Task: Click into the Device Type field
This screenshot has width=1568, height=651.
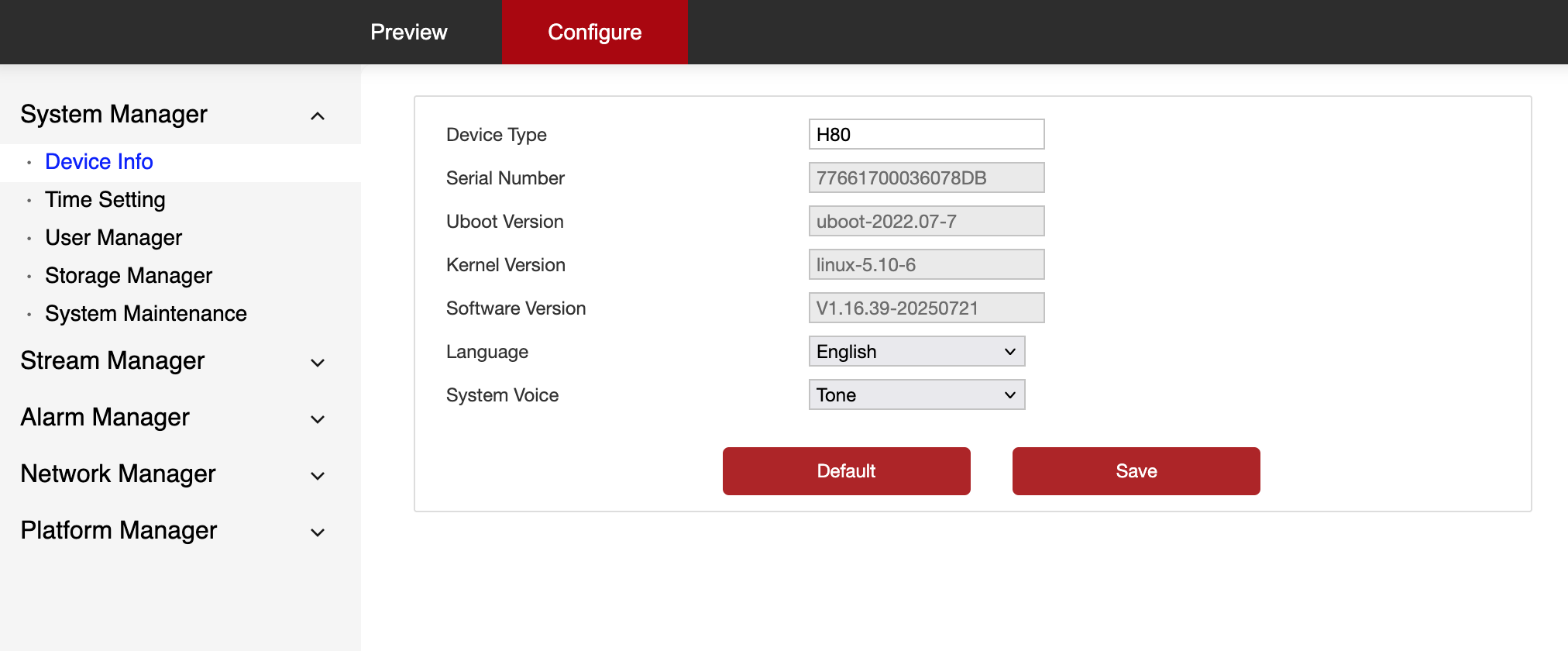Action: [x=926, y=135]
